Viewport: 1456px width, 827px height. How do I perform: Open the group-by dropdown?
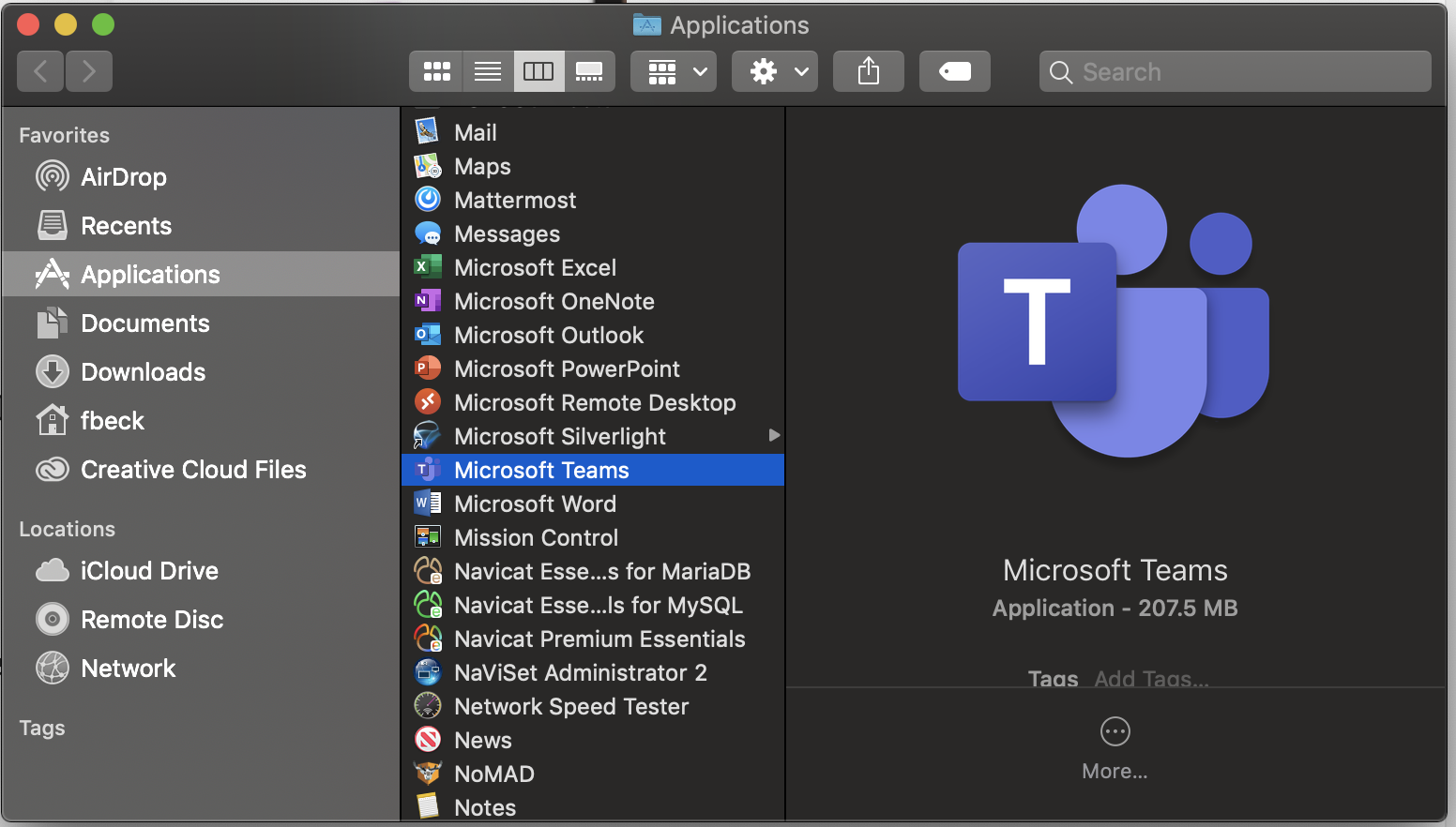[x=674, y=71]
